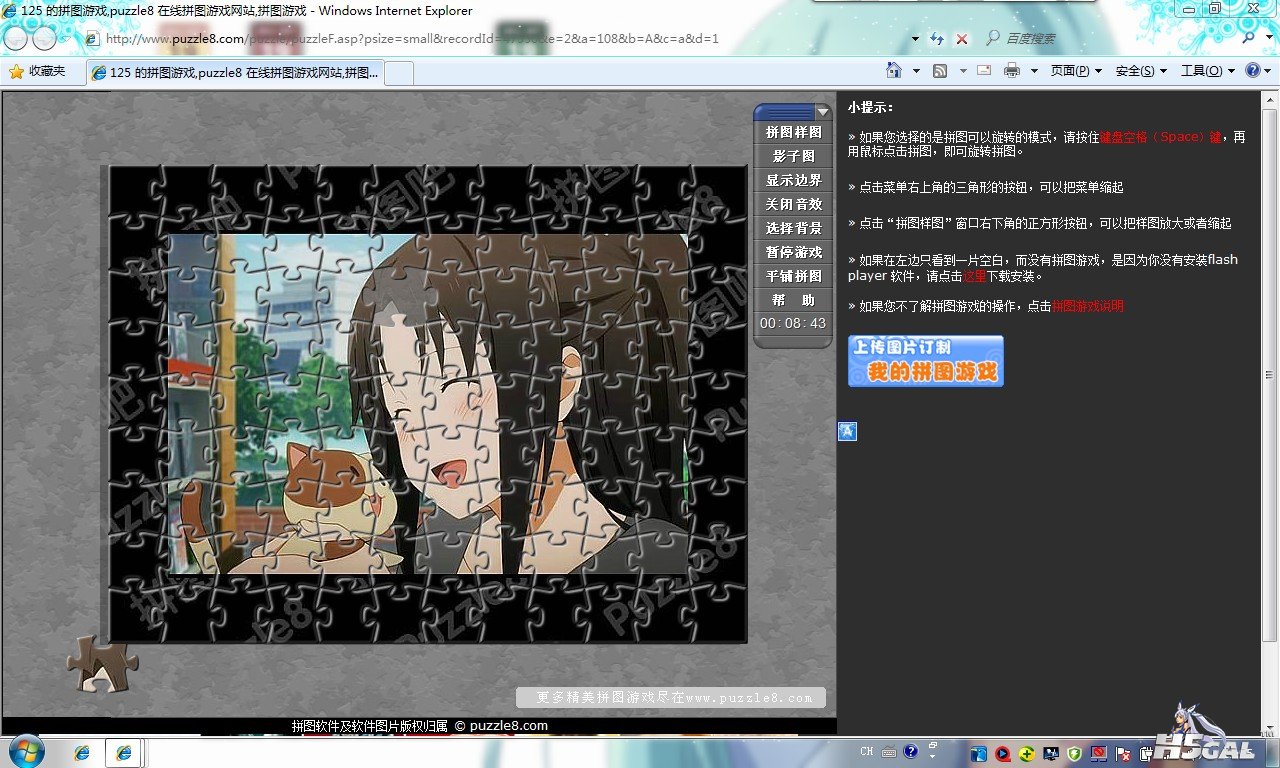Screen dimensions: 1280x768
Task: Open the 拼图游戏说明 instructions link
Action: (x=1087, y=306)
